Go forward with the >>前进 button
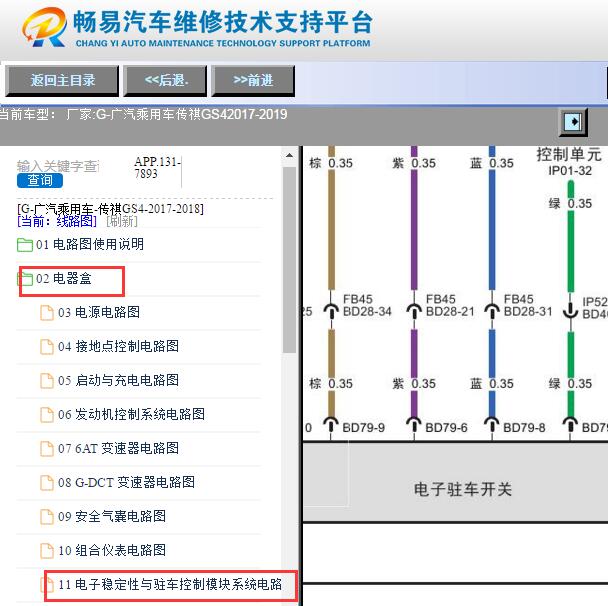Image resolution: width=608 pixels, height=606 pixels. (x=253, y=81)
